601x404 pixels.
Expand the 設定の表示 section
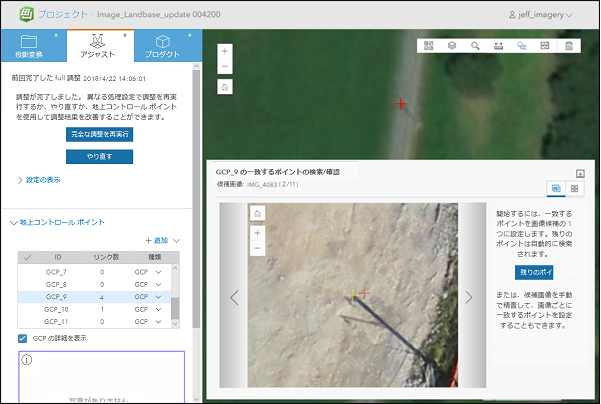(39, 180)
